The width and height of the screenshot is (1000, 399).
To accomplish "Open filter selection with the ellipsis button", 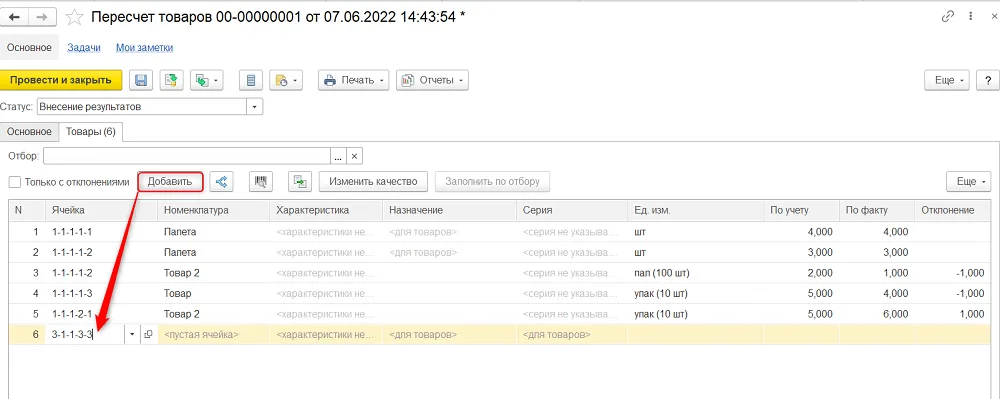I will (338, 156).
